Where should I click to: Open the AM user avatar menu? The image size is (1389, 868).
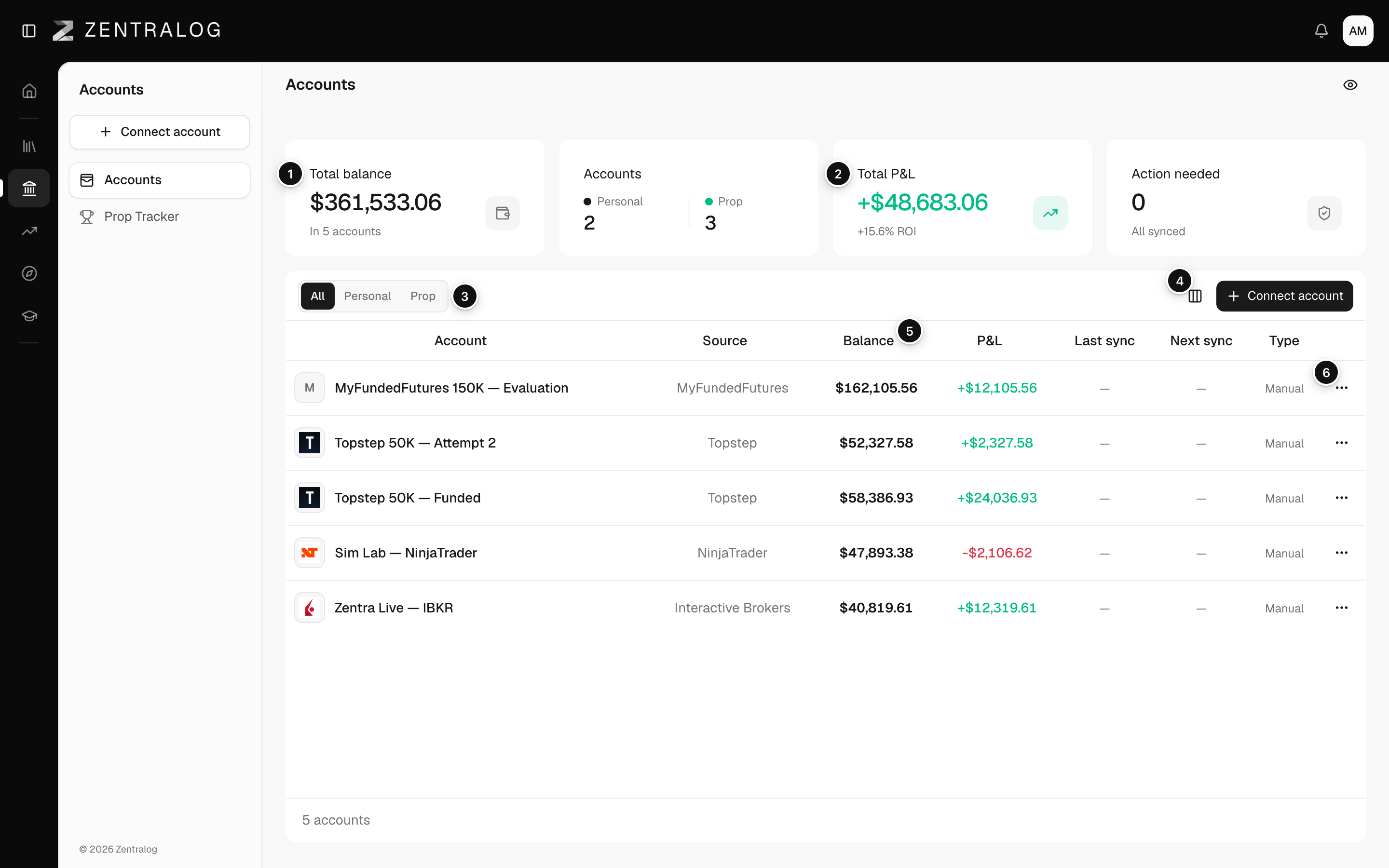1358,30
